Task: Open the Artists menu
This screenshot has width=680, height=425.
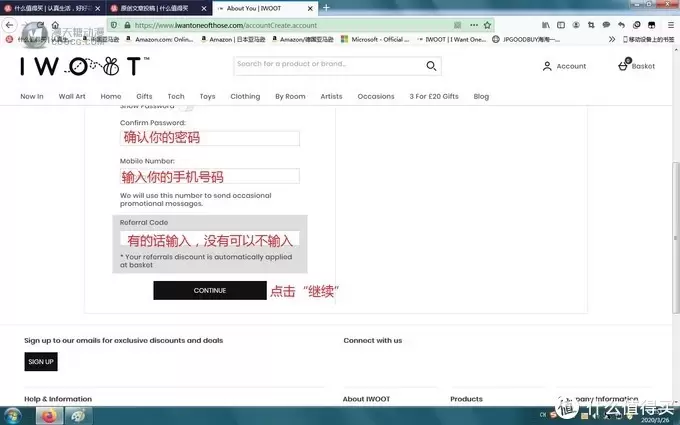Action: coord(331,97)
